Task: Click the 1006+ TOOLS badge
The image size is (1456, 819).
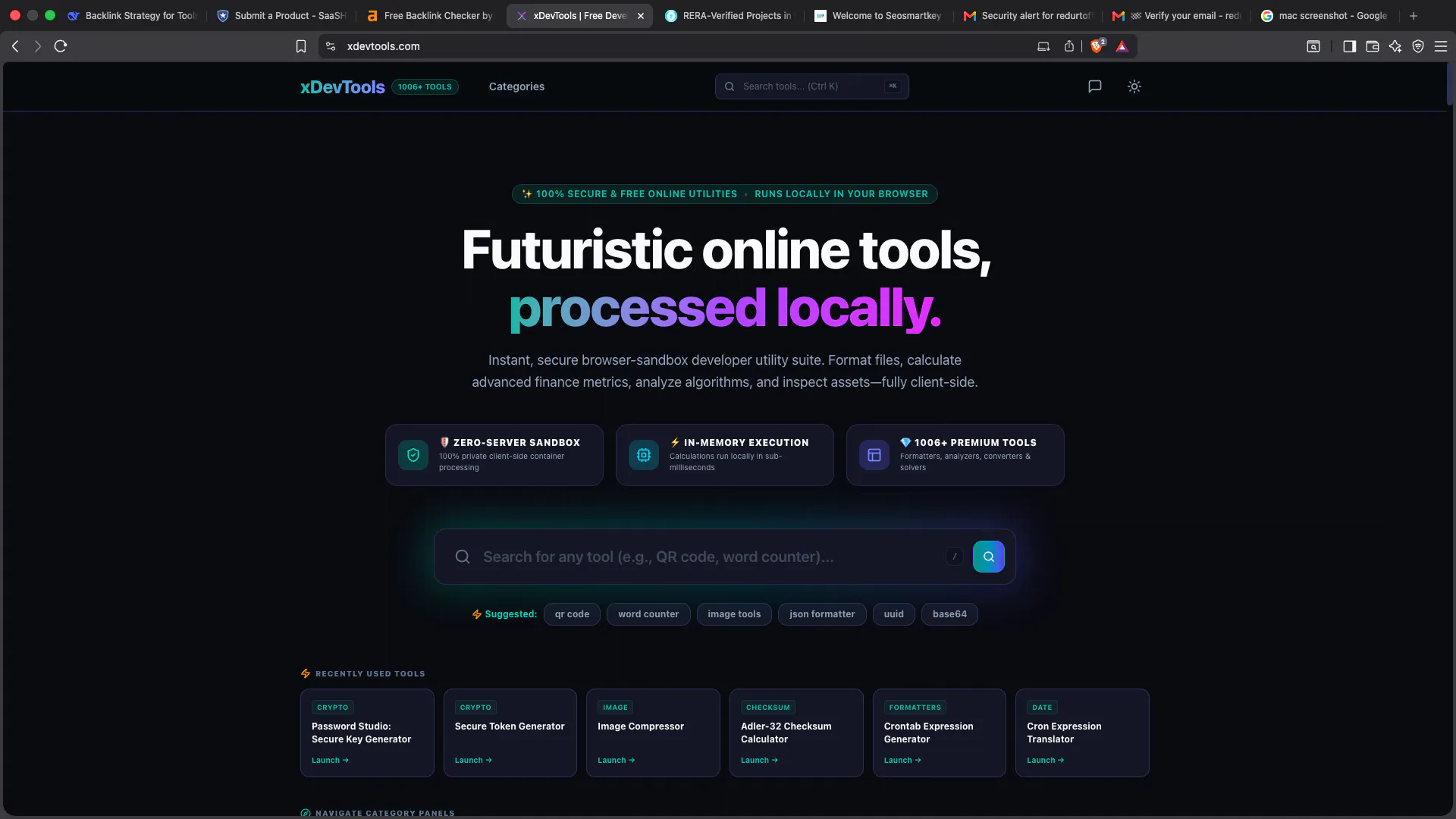Action: click(425, 86)
